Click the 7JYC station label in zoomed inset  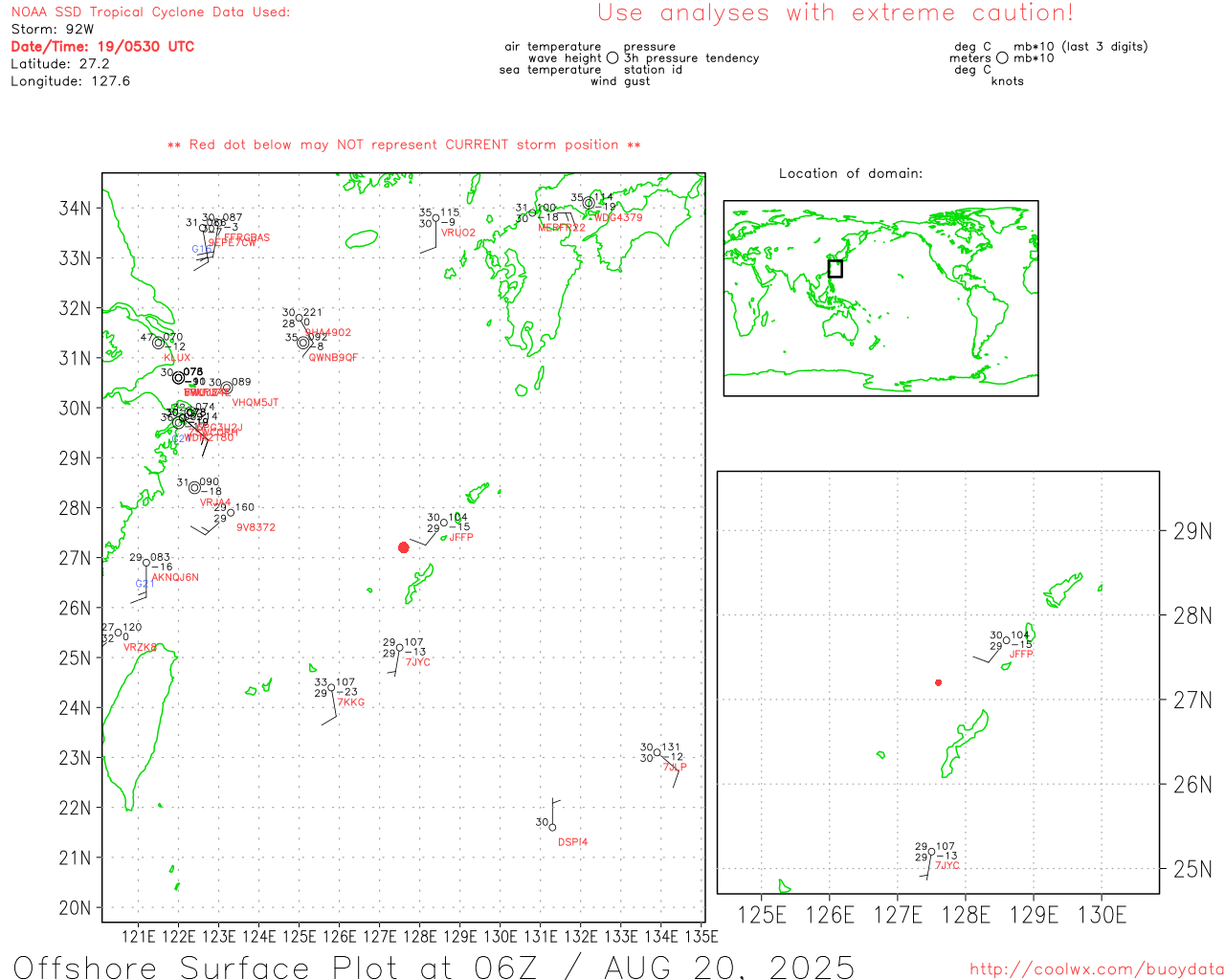(x=947, y=865)
